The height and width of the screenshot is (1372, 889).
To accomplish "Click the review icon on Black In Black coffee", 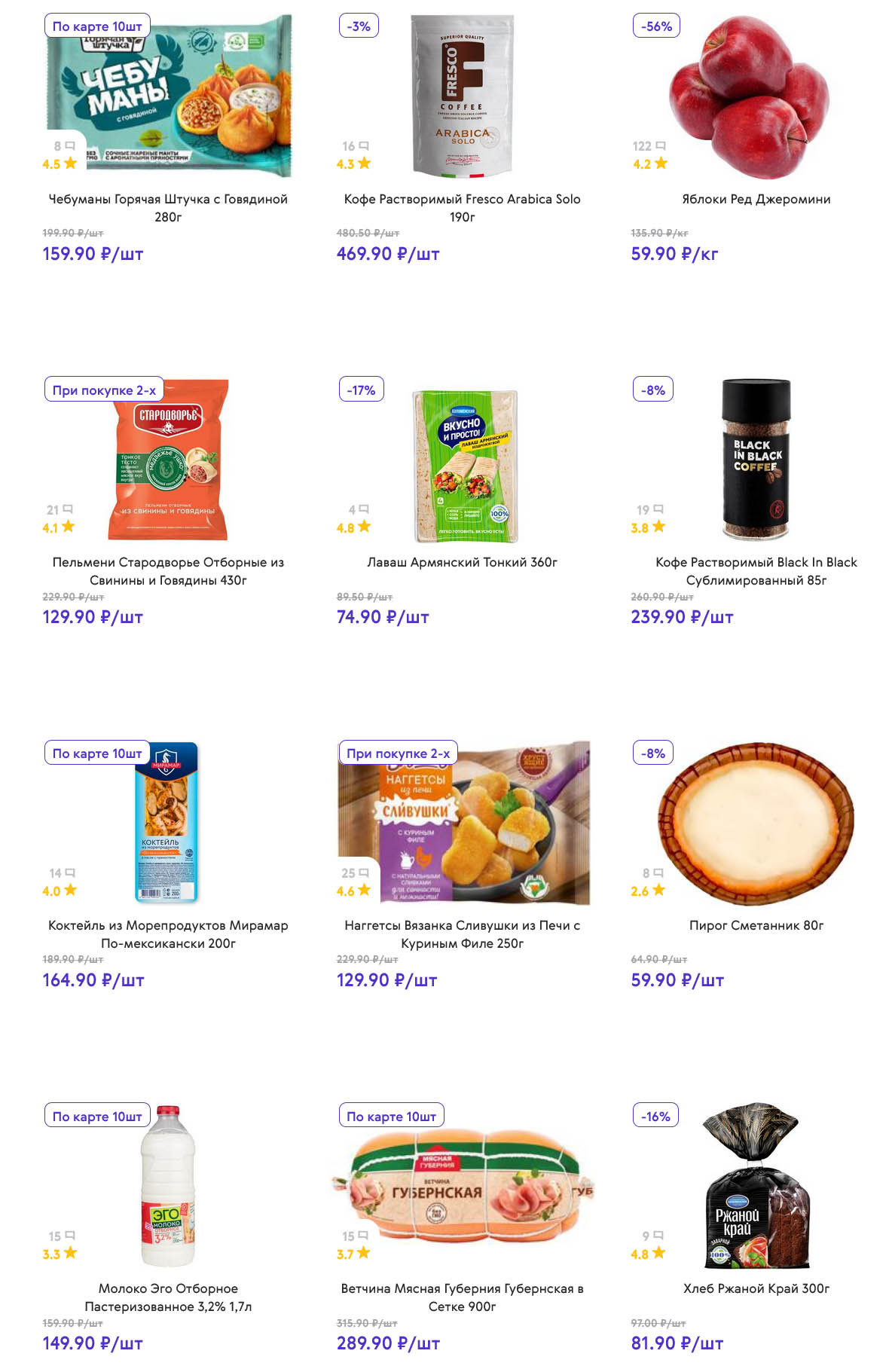I will click(658, 509).
